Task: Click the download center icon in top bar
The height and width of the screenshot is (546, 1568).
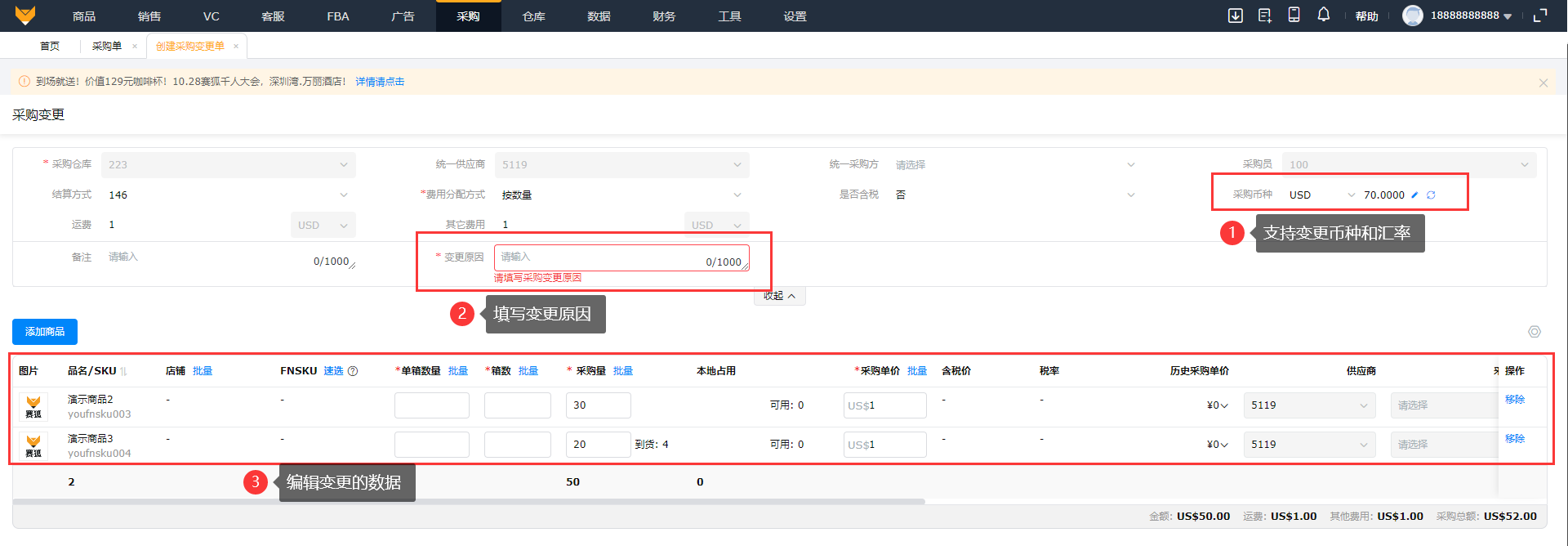Action: coord(1236,16)
